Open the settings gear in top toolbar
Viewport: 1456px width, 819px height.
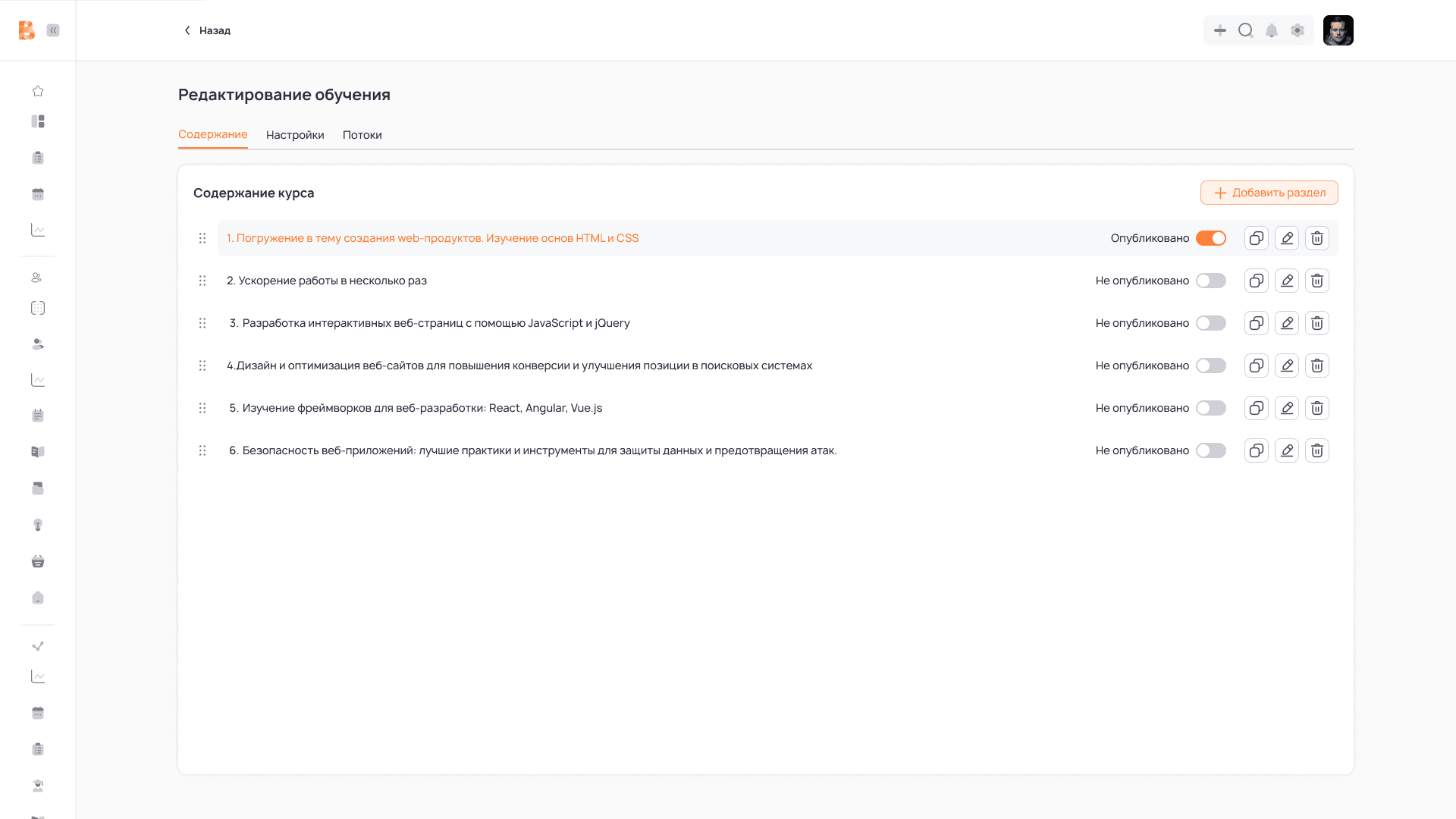point(1298,30)
